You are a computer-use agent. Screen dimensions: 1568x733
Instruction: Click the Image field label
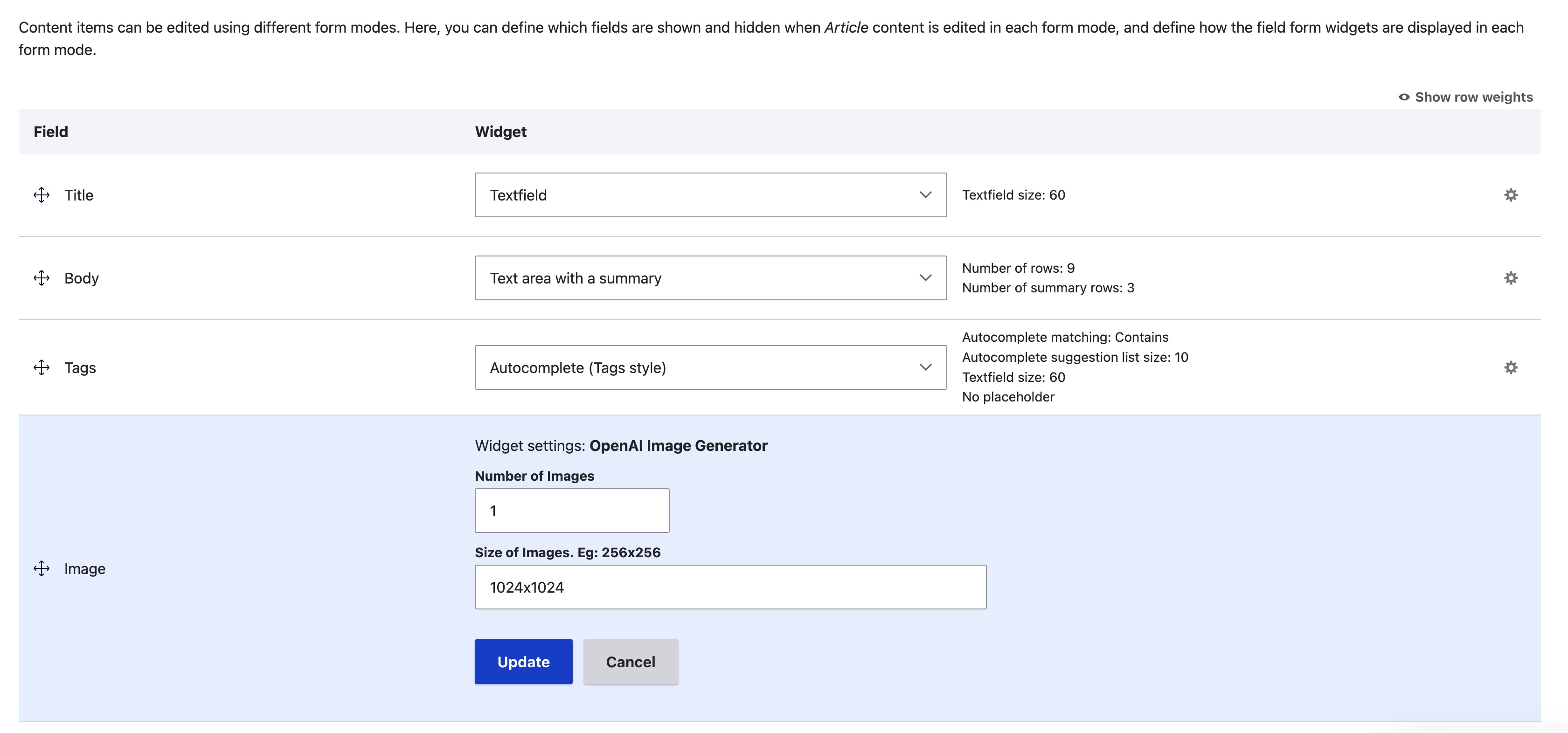[84, 568]
